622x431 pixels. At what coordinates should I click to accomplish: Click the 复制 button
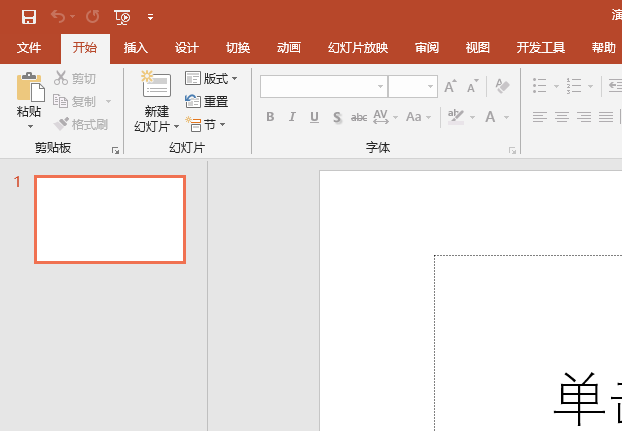click(75, 102)
